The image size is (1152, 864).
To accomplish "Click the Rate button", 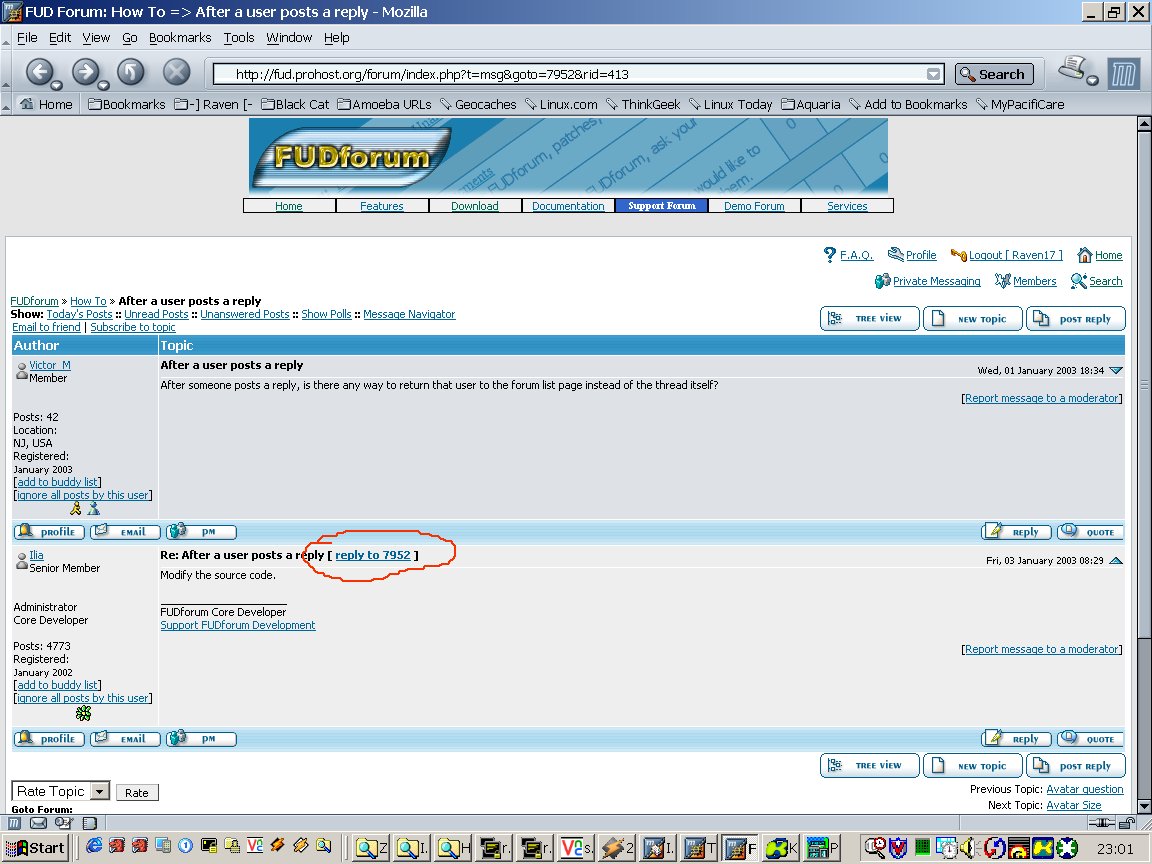I will coord(137,793).
